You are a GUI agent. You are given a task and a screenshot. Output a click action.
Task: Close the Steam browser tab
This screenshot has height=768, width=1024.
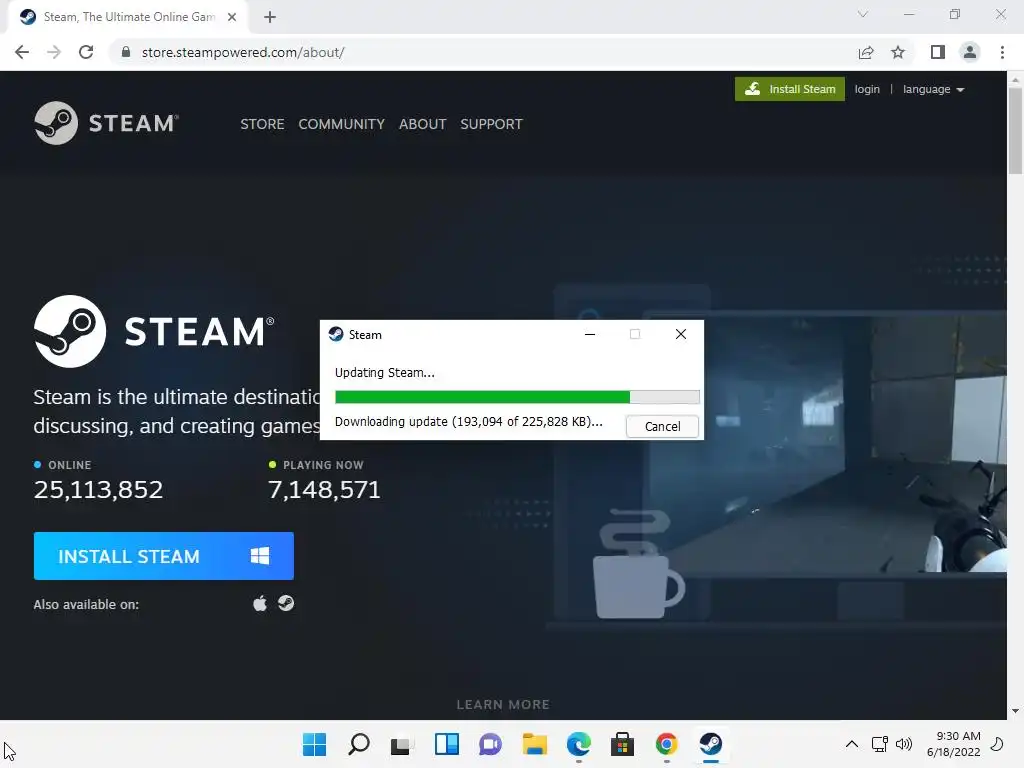pyautogui.click(x=232, y=17)
